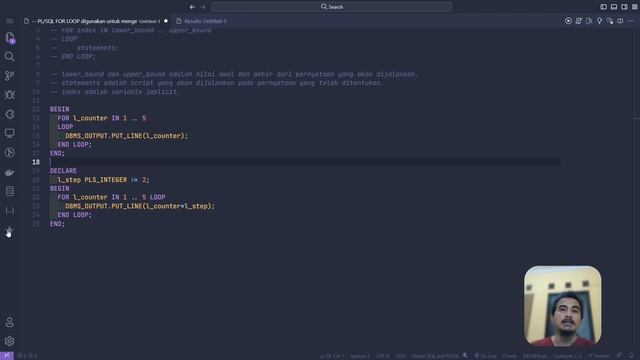Image resolution: width=640 pixels, height=360 pixels.
Task: Click the BEGIN keyword on line 12
Action: [x=60, y=109]
